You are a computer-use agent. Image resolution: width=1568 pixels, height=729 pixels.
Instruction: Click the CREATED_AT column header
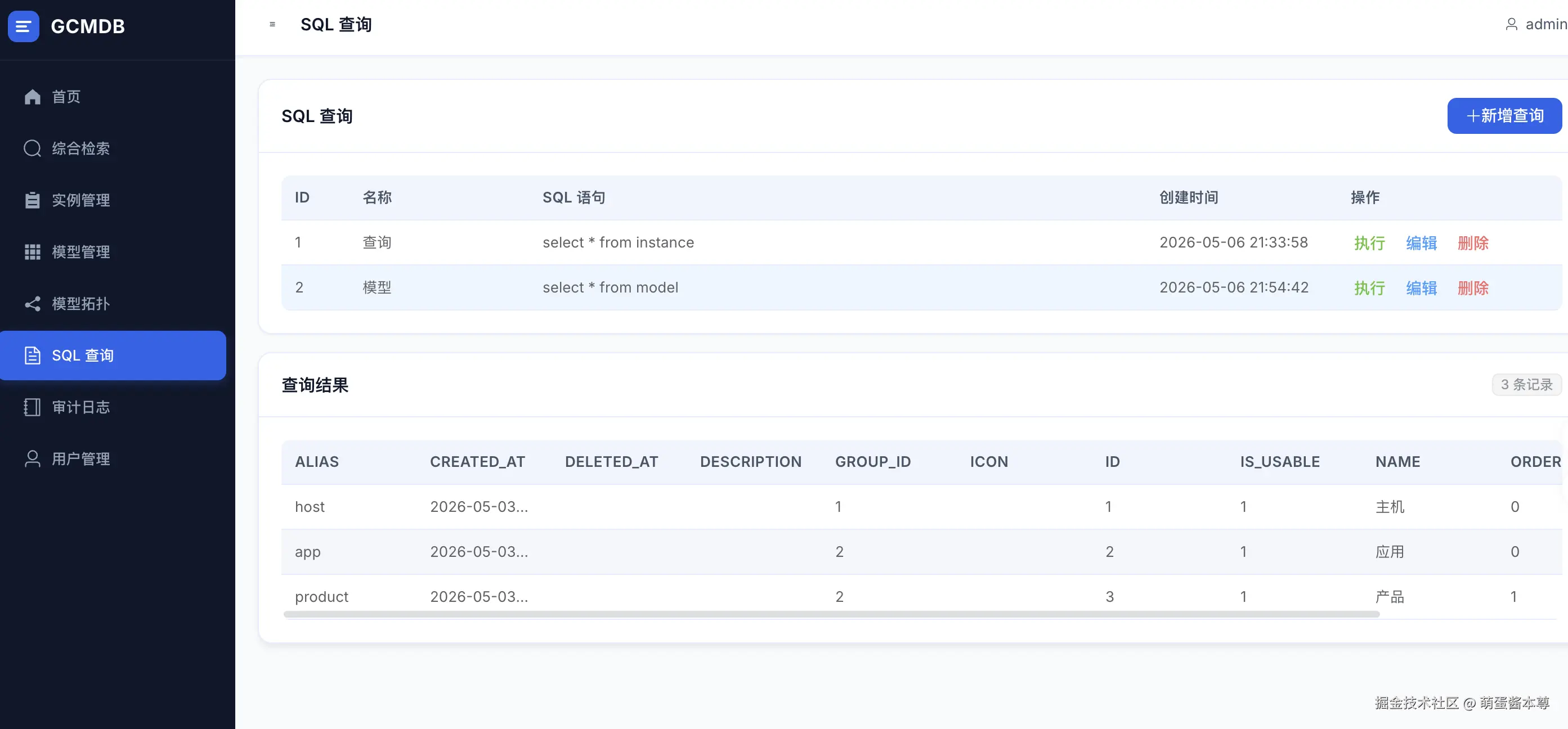click(477, 462)
